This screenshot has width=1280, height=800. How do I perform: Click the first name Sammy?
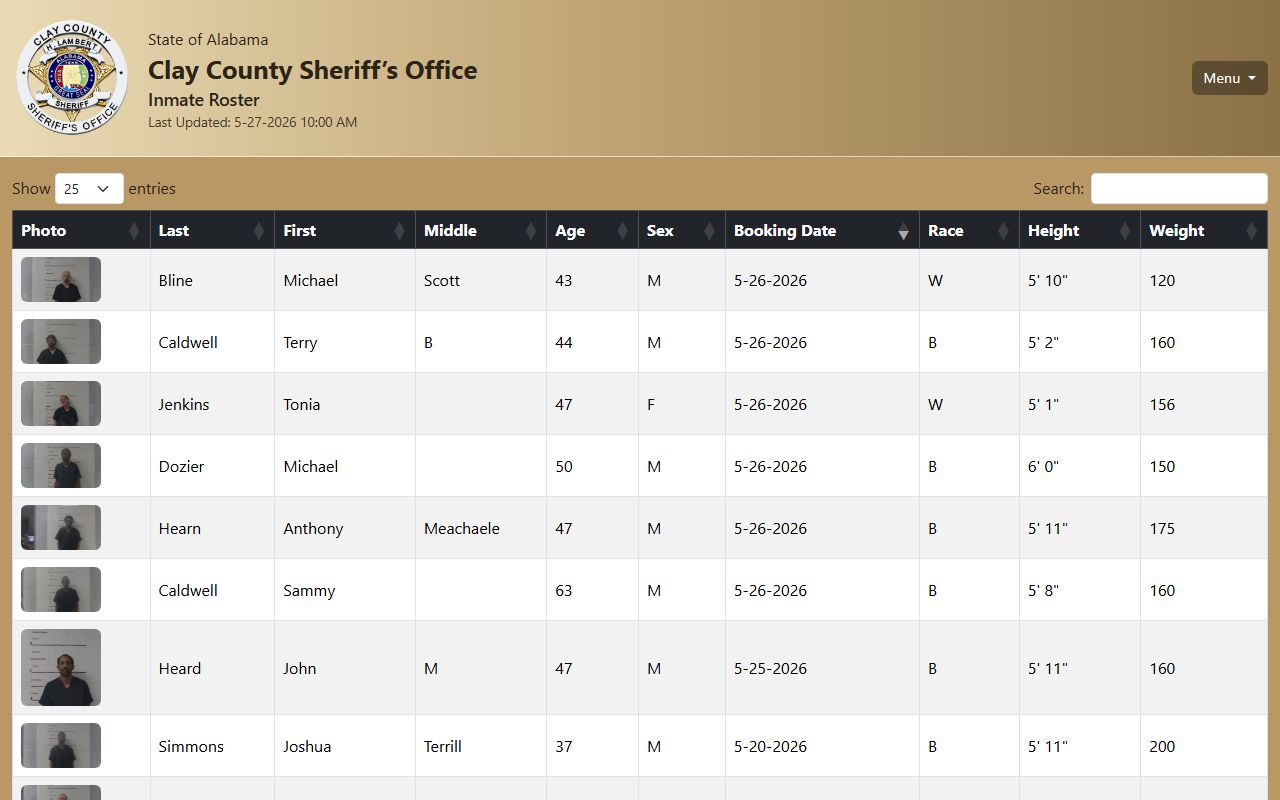(x=309, y=590)
